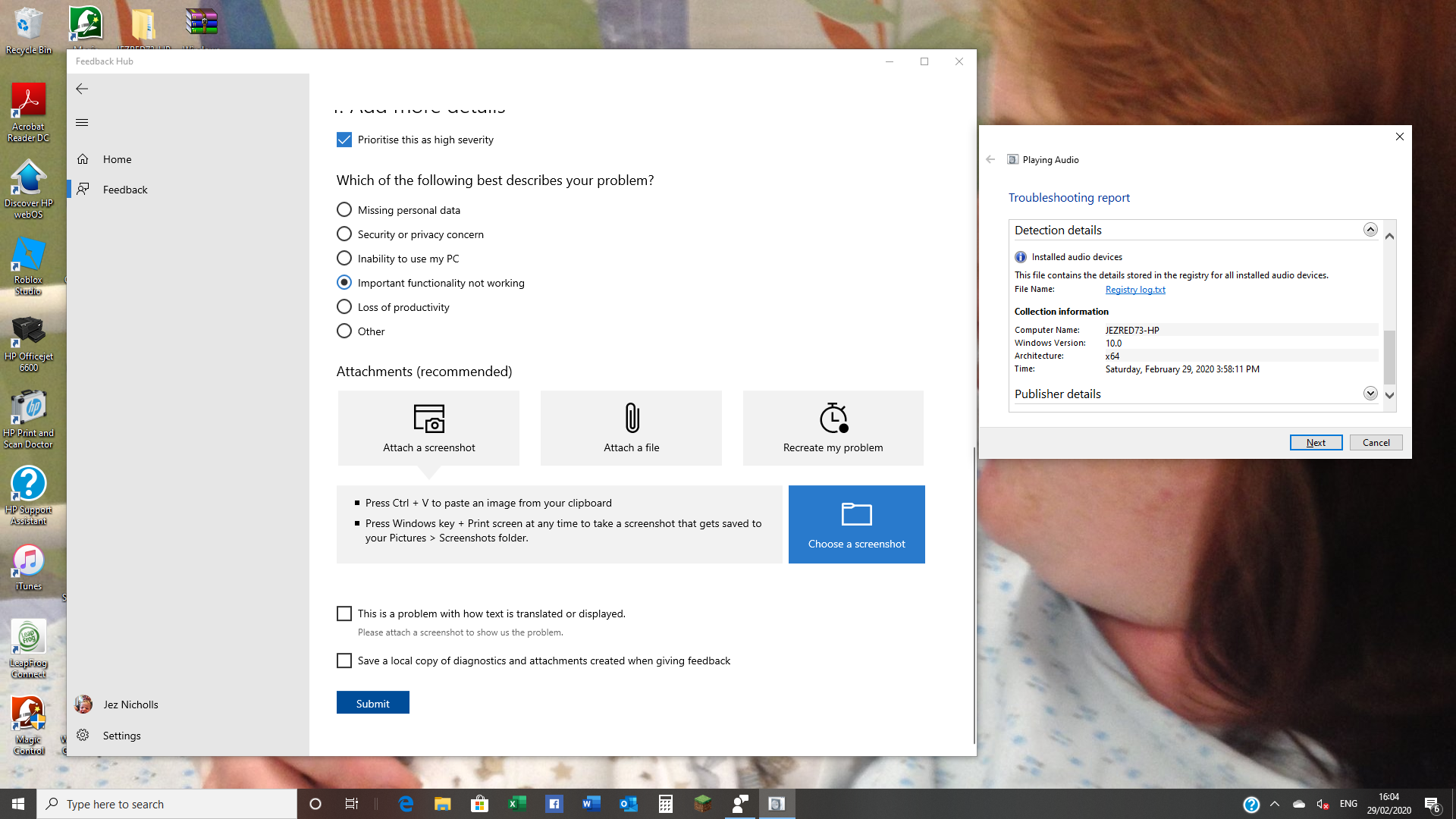Select the Other problem option
The image size is (1456, 819).
point(344,331)
